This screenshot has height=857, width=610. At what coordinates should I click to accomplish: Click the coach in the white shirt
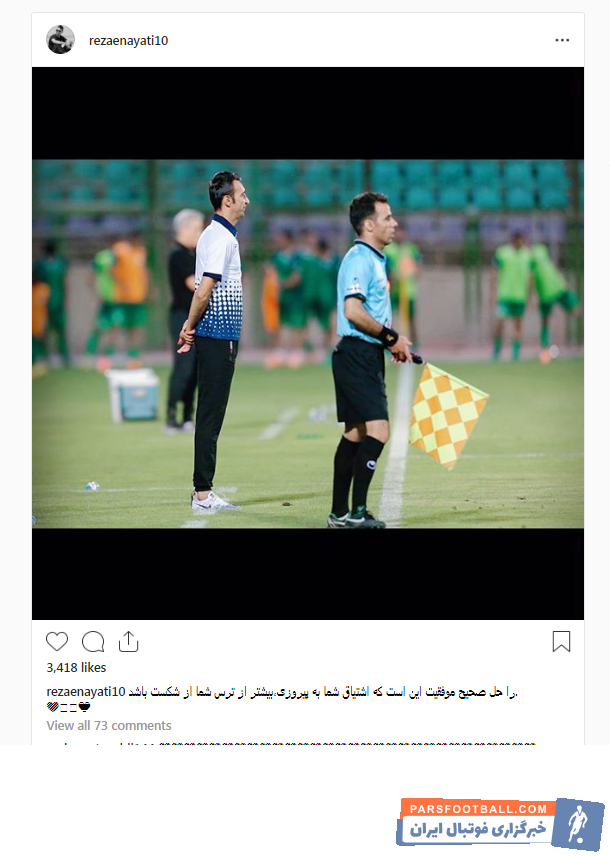(x=214, y=341)
